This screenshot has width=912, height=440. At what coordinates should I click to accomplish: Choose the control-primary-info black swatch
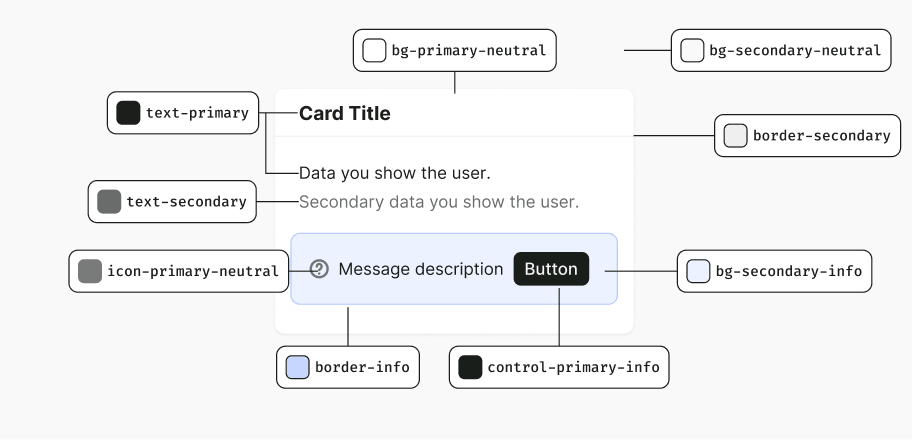470,367
